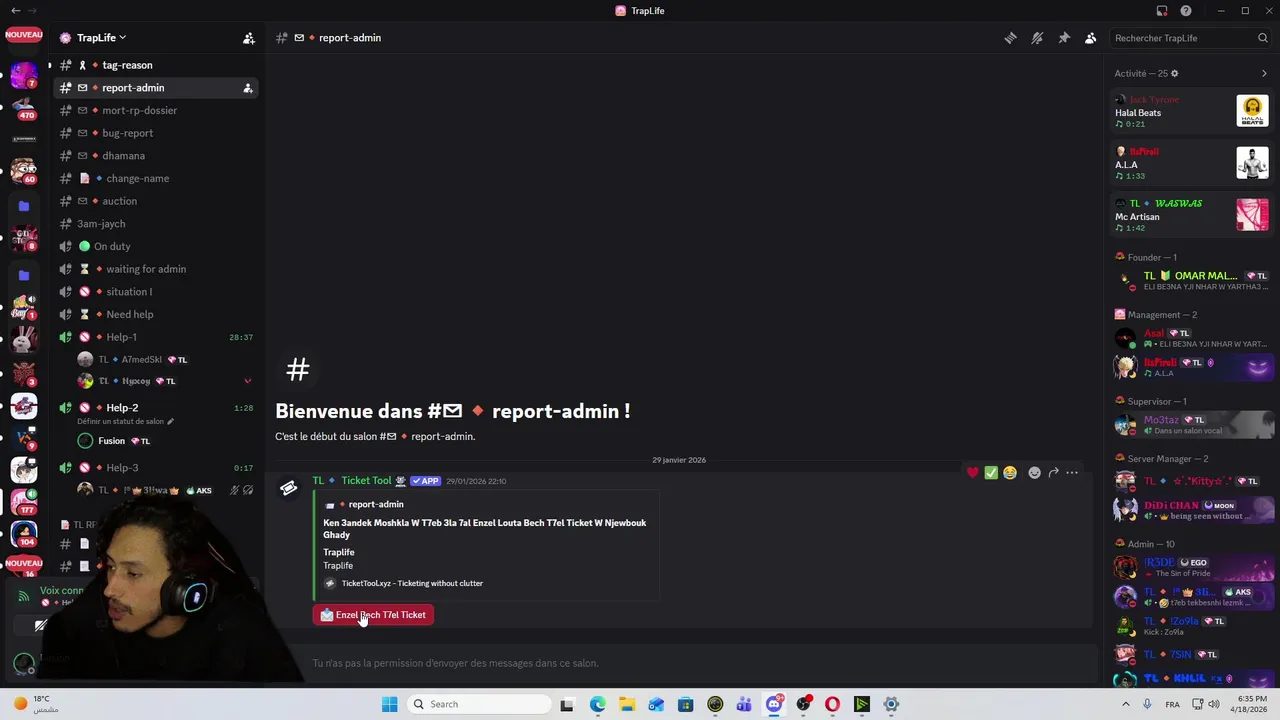Expand the chevron beside user in Help-1
Screen dimensions: 1280x720
(x=248, y=381)
